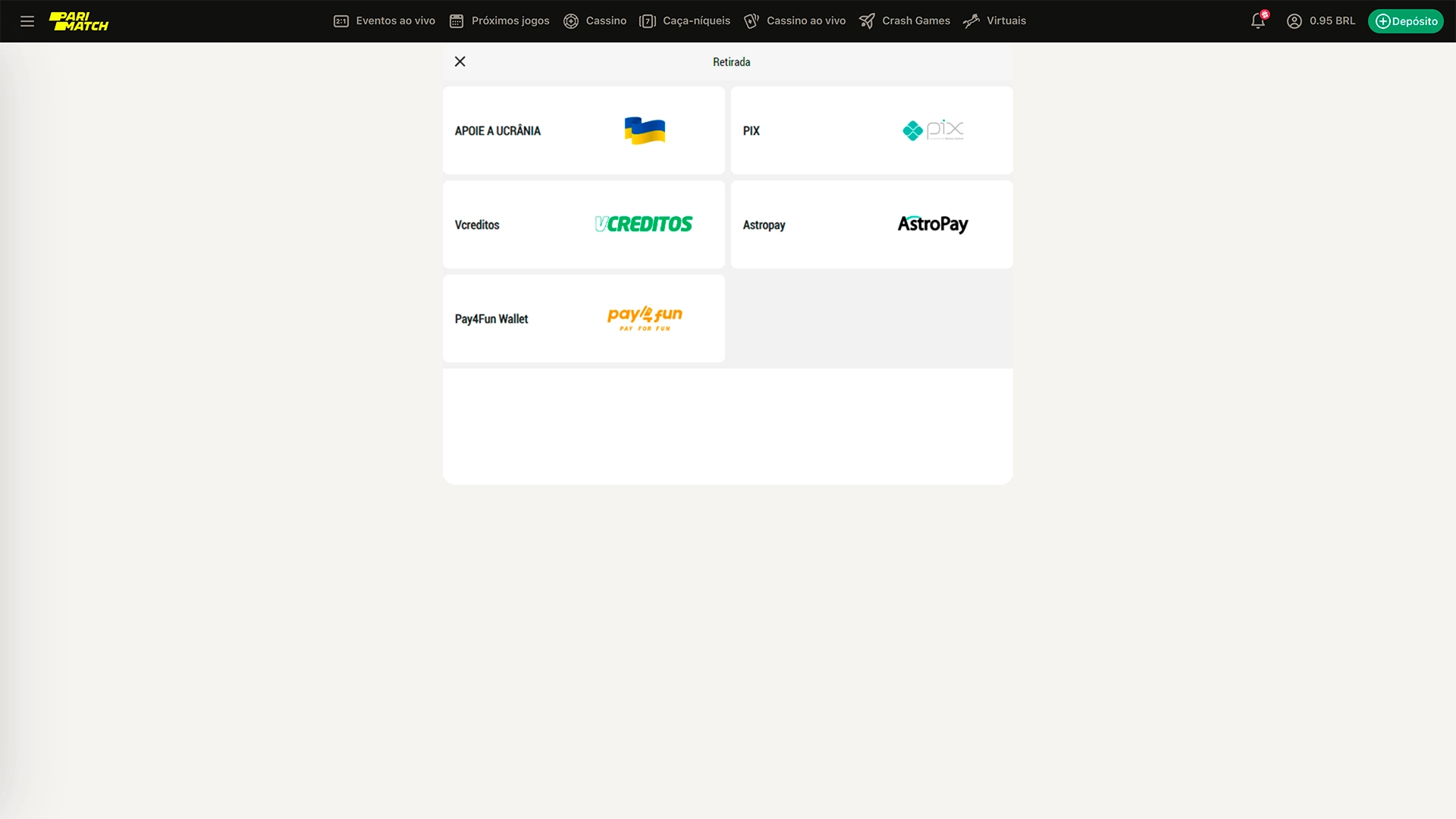The image size is (1456, 819).
Task: Open the Cassino section
Action: click(x=606, y=21)
